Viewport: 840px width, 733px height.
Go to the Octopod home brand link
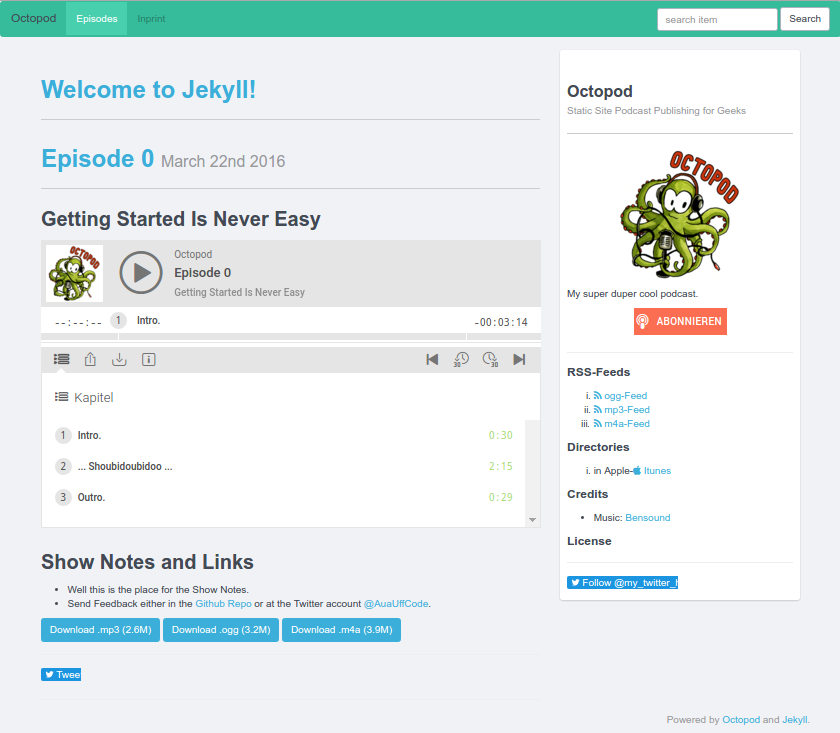(x=34, y=18)
